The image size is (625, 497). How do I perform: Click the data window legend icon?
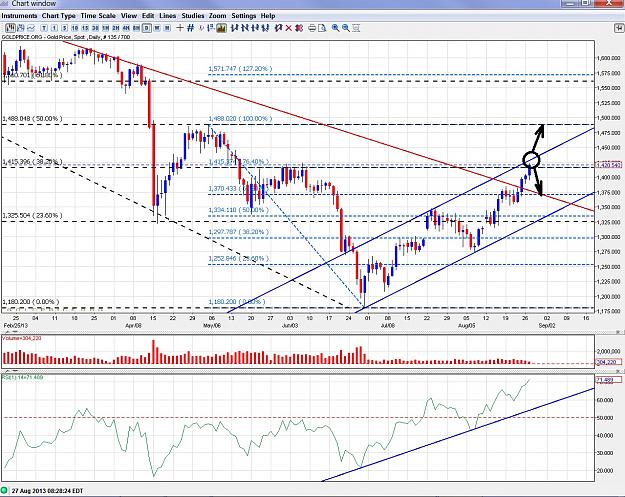[210, 28]
